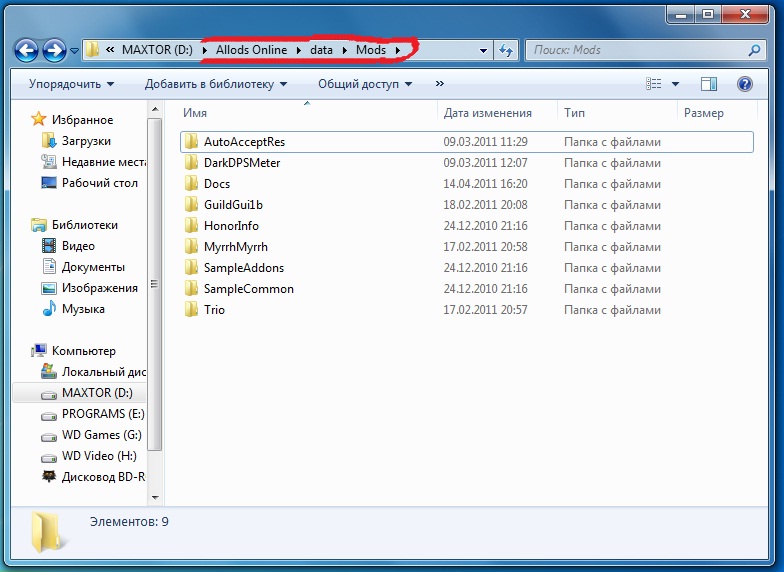Open the Общий доступ menu
This screenshot has height=572, width=784.
click(x=365, y=84)
